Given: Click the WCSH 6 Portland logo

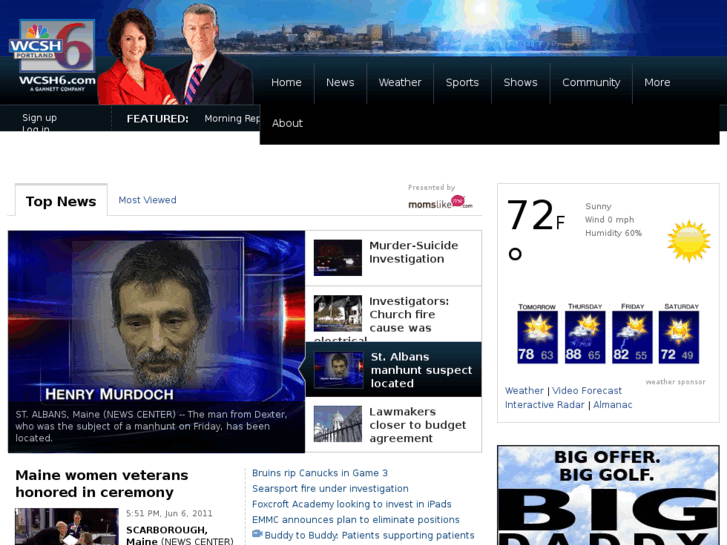Looking at the screenshot, I should (52, 55).
